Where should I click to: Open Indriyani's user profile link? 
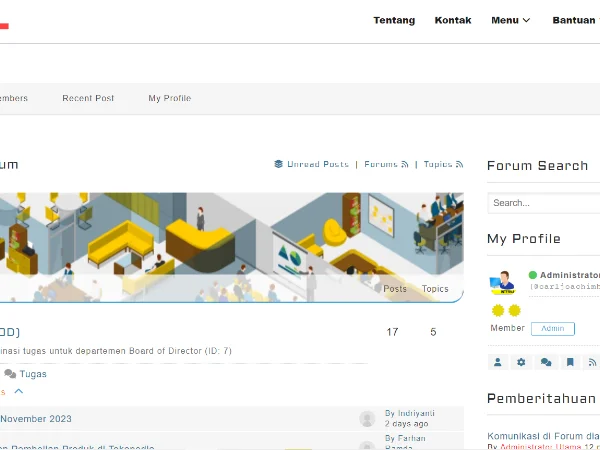tap(416, 413)
